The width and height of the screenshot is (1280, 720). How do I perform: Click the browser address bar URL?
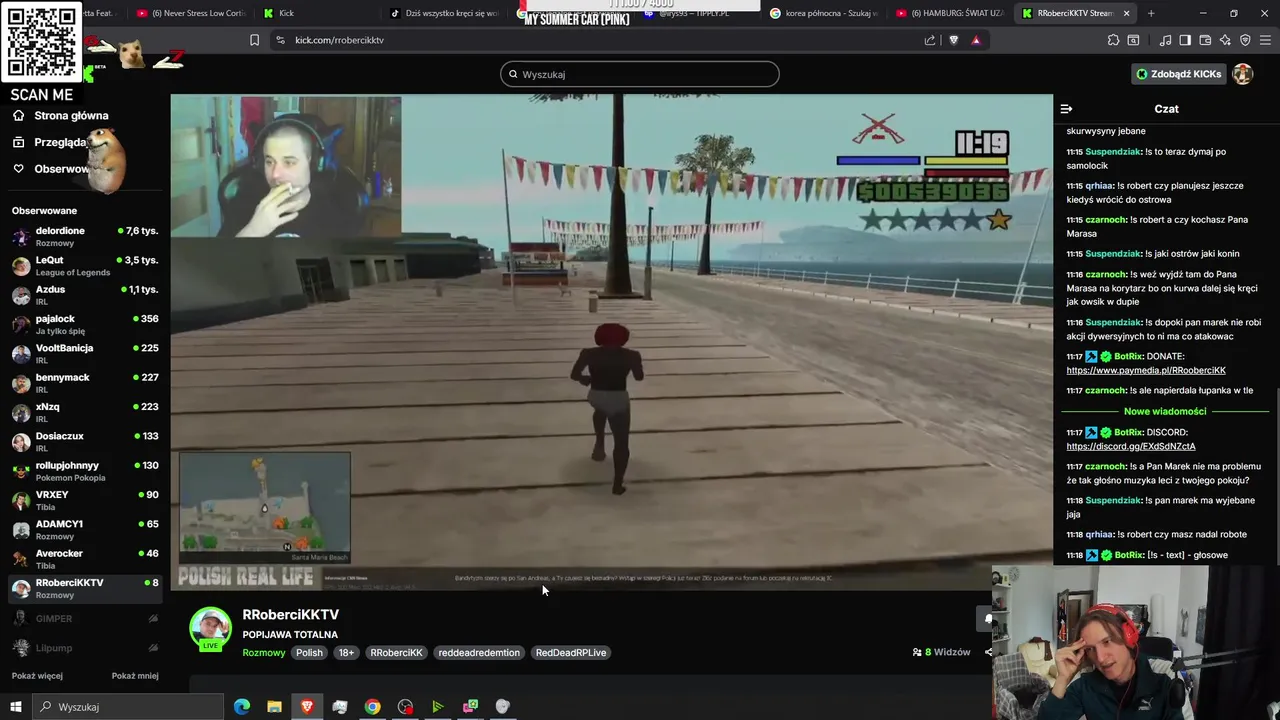(339, 40)
